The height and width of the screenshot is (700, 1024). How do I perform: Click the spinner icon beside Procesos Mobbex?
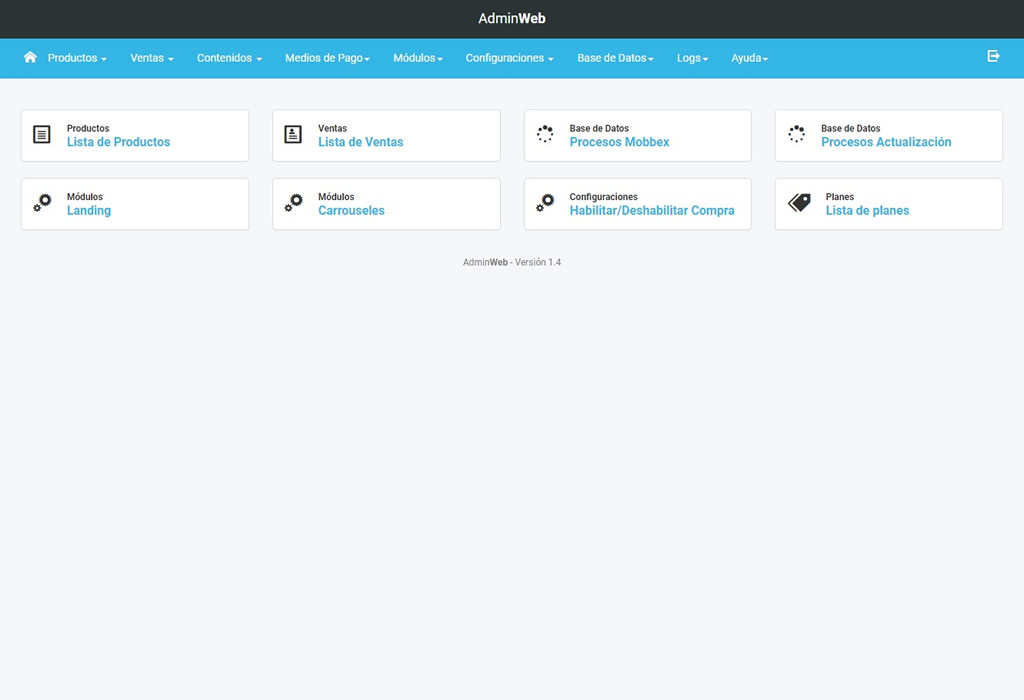coord(545,134)
